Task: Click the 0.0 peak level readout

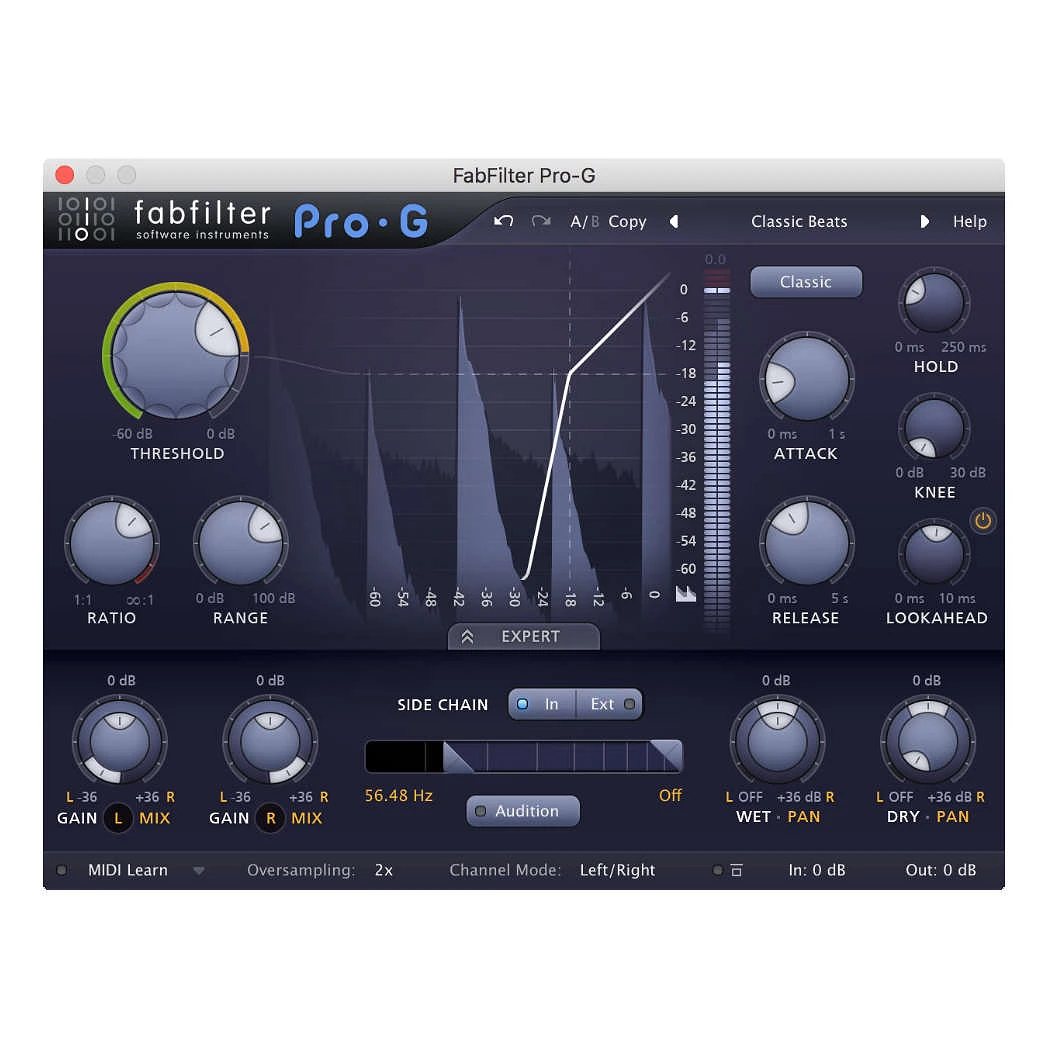Action: pos(715,259)
